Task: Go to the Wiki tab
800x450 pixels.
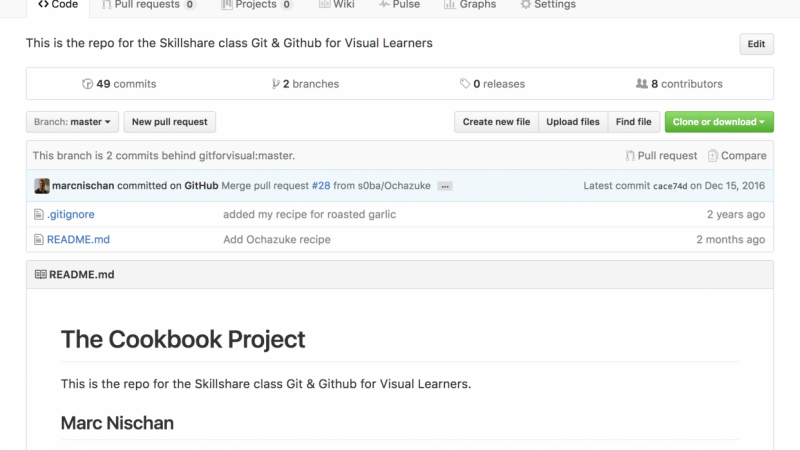Action: click(337, 5)
